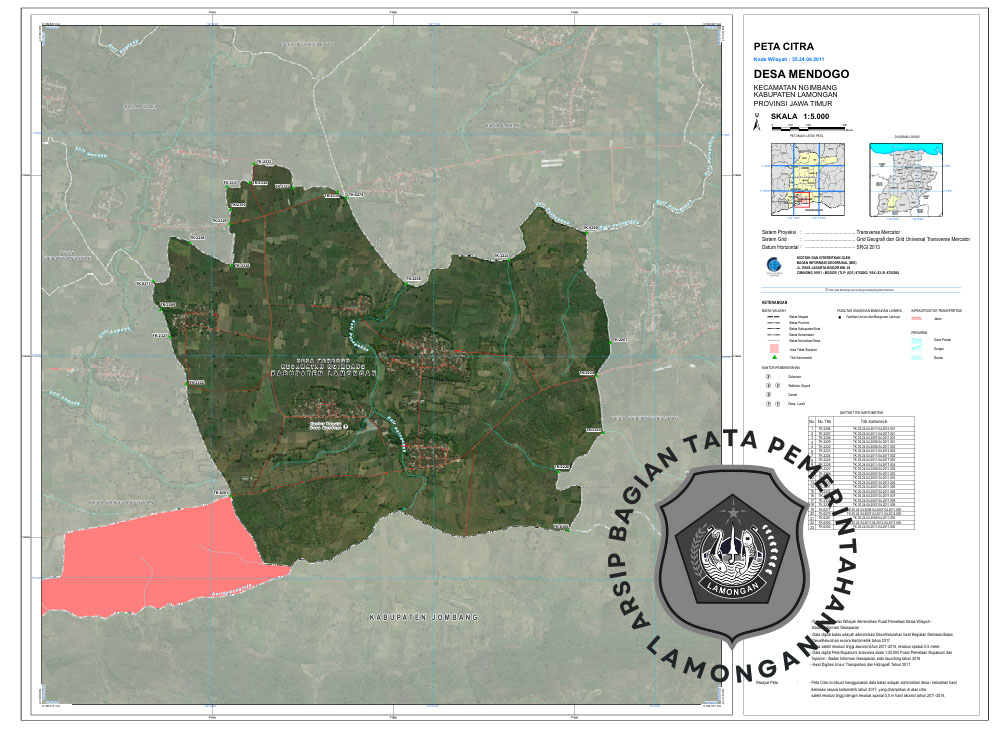Click the KETERANGAN legend heading

[772, 303]
